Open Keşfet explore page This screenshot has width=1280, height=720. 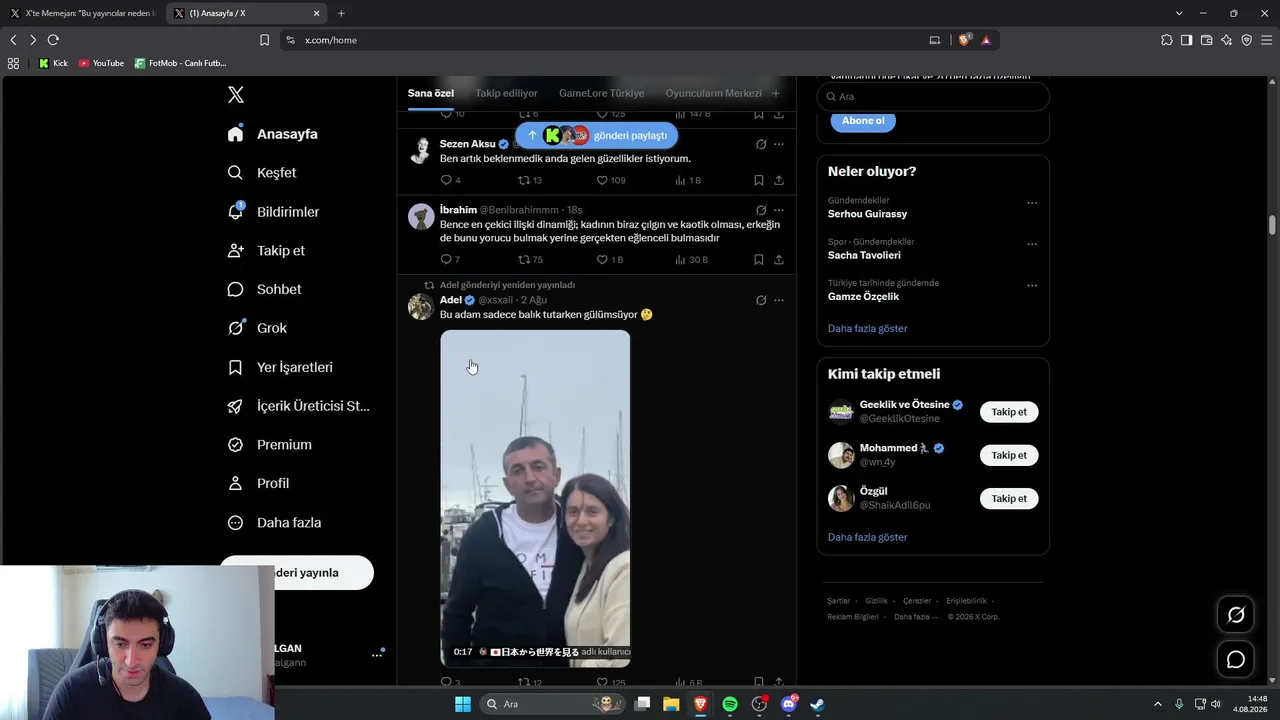pos(262,173)
